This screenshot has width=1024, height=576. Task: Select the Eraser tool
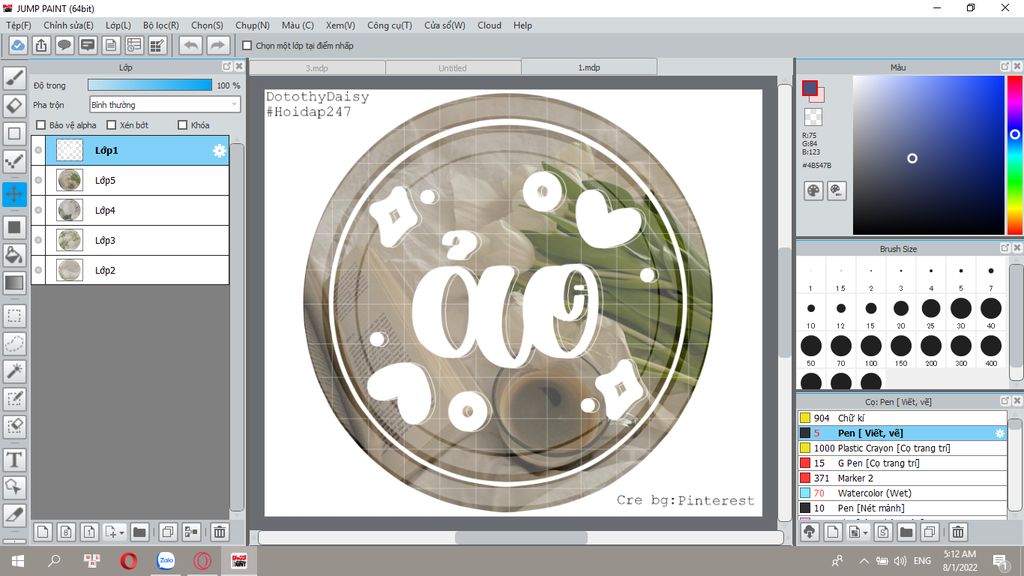tap(14, 106)
